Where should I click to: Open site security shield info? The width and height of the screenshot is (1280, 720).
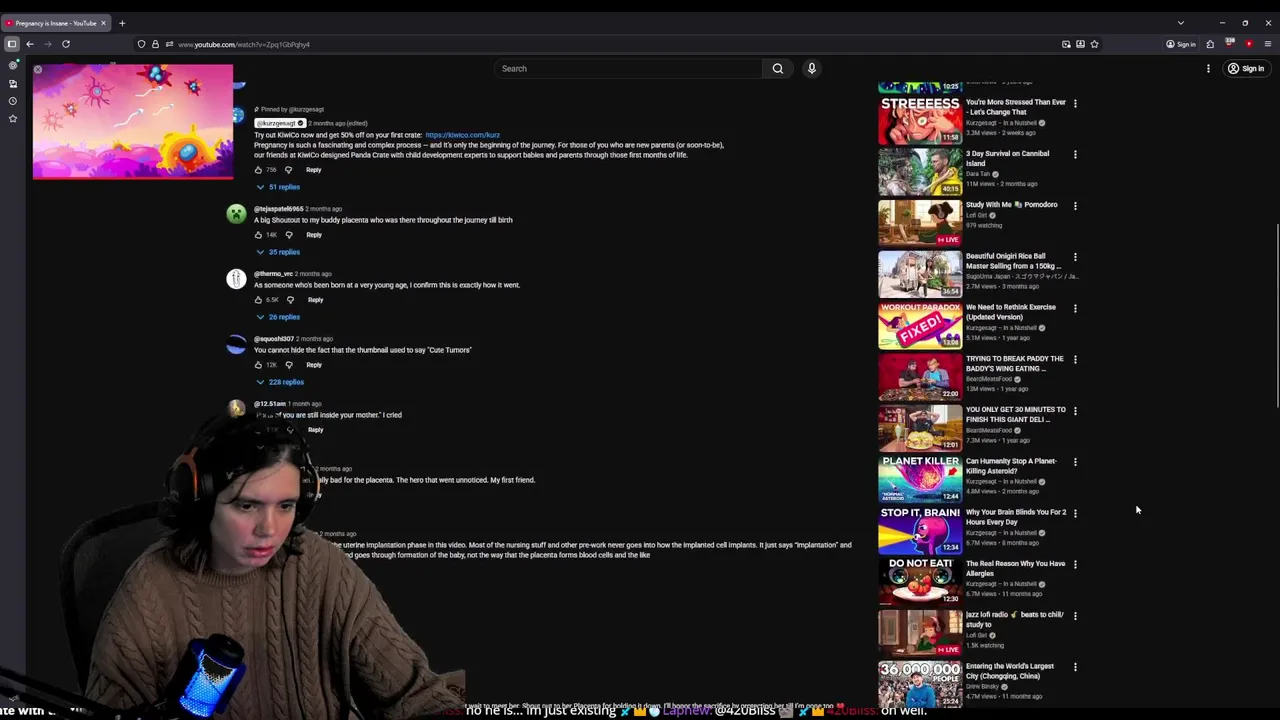coord(141,44)
